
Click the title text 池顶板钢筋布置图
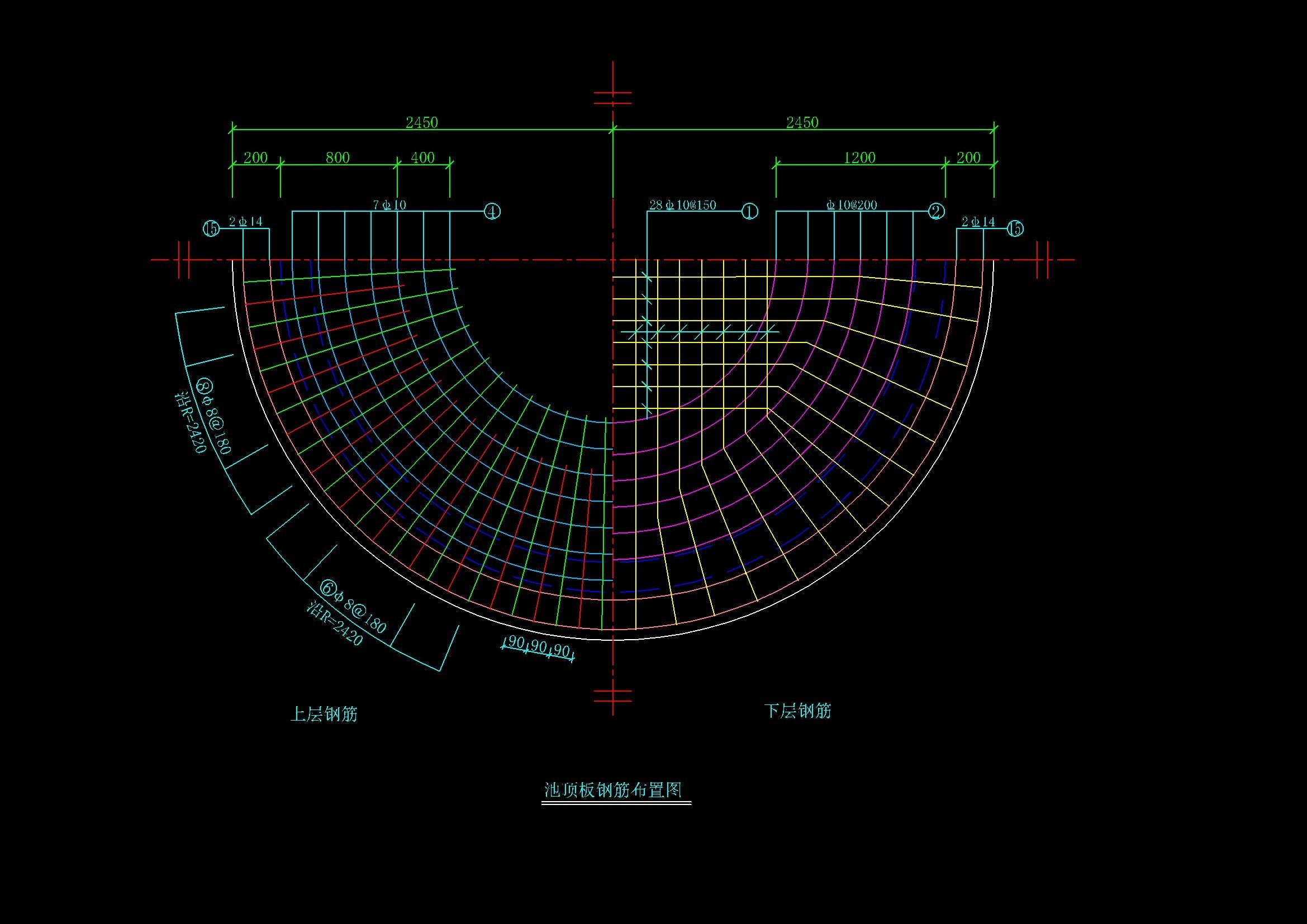point(613,790)
